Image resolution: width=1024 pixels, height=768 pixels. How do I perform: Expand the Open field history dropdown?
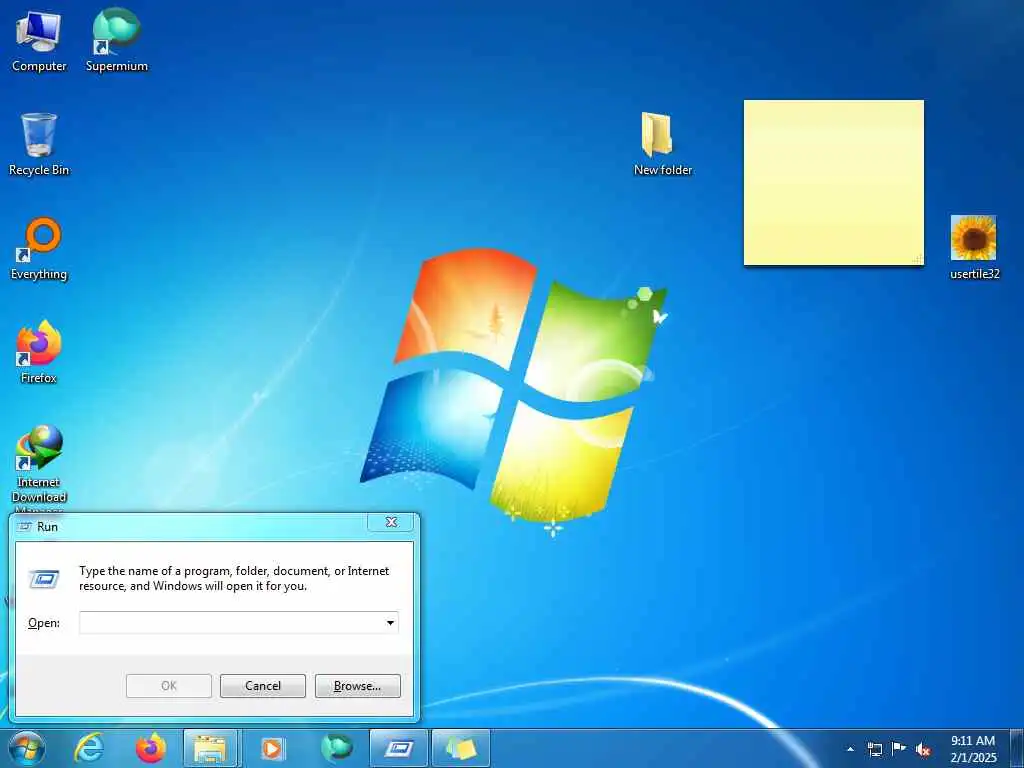[x=391, y=622]
